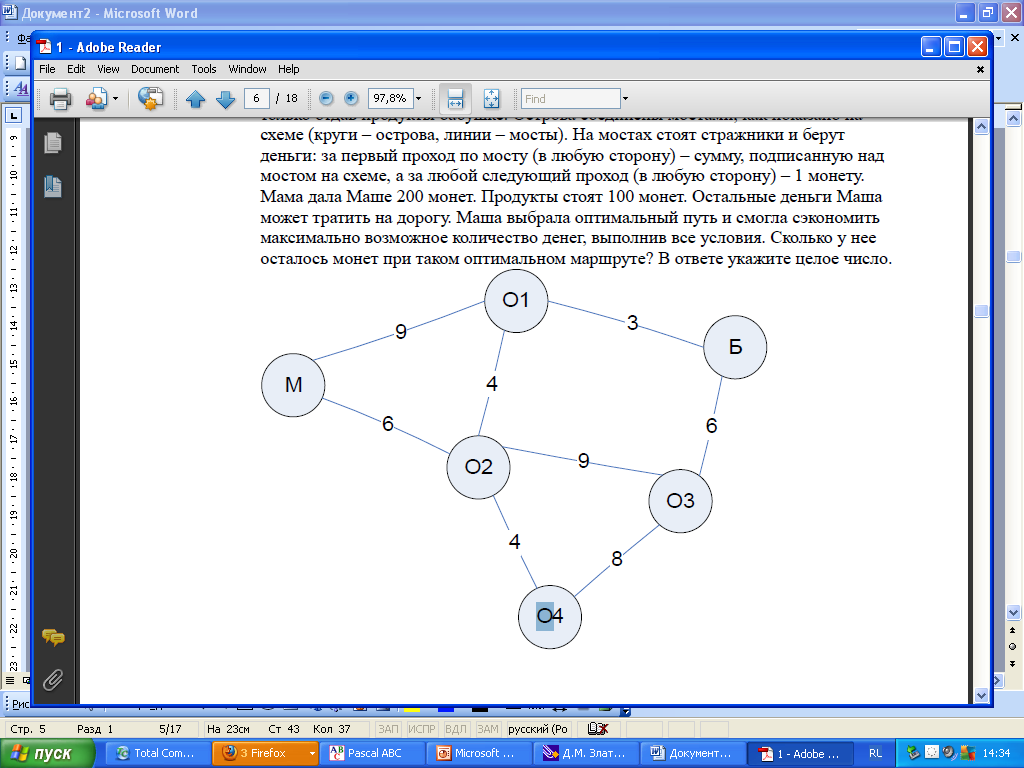Toggle scrolling fit-width page mode
This screenshot has width=1024, height=768.
tap(455, 99)
